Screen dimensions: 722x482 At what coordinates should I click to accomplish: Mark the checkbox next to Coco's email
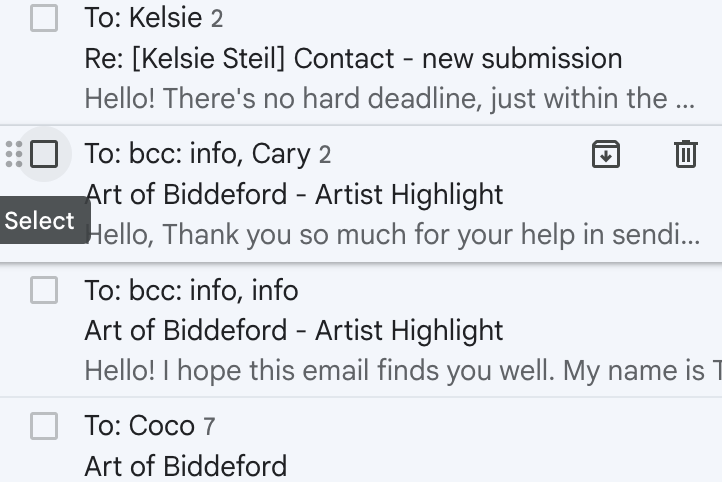click(x=44, y=426)
